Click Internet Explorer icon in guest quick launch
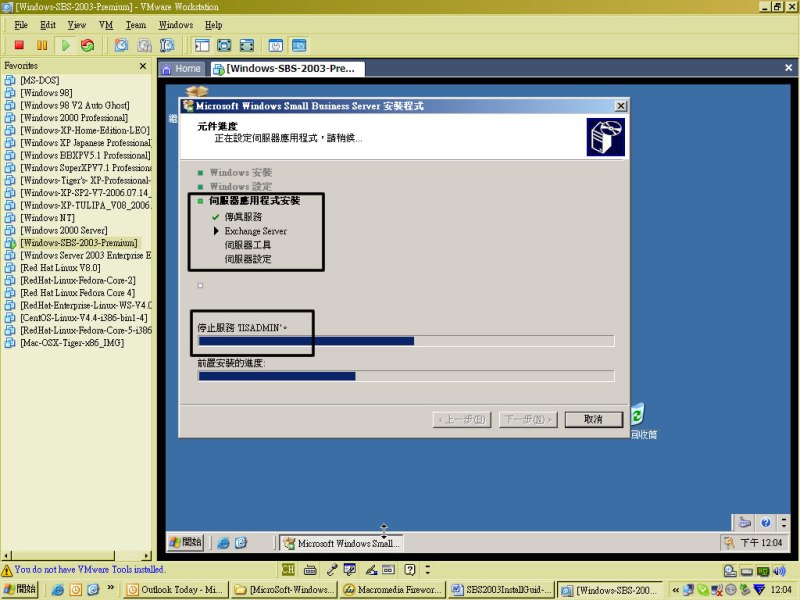The height and width of the screenshot is (600, 800). [223, 543]
